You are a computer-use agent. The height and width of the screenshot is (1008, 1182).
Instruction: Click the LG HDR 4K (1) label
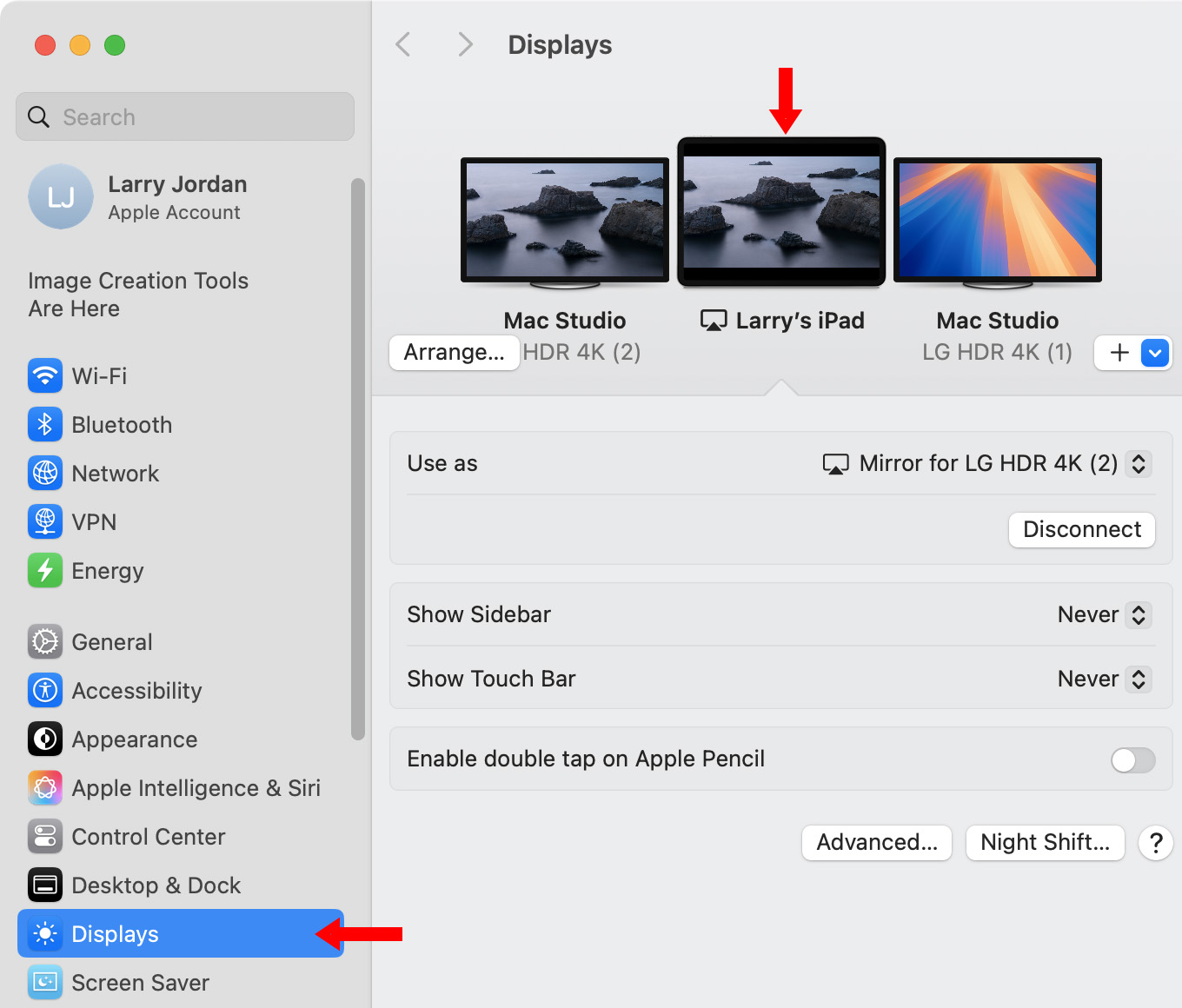997,352
